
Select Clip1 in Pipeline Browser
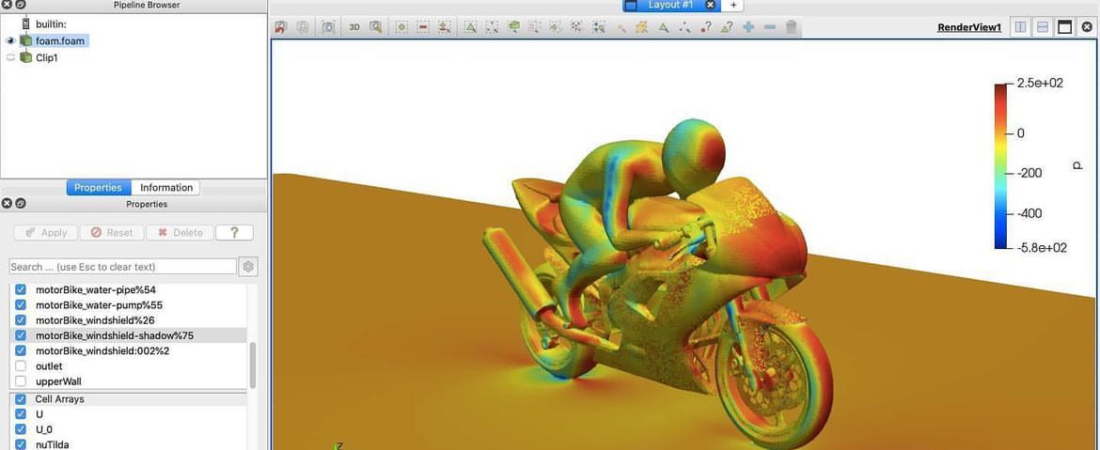47,58
